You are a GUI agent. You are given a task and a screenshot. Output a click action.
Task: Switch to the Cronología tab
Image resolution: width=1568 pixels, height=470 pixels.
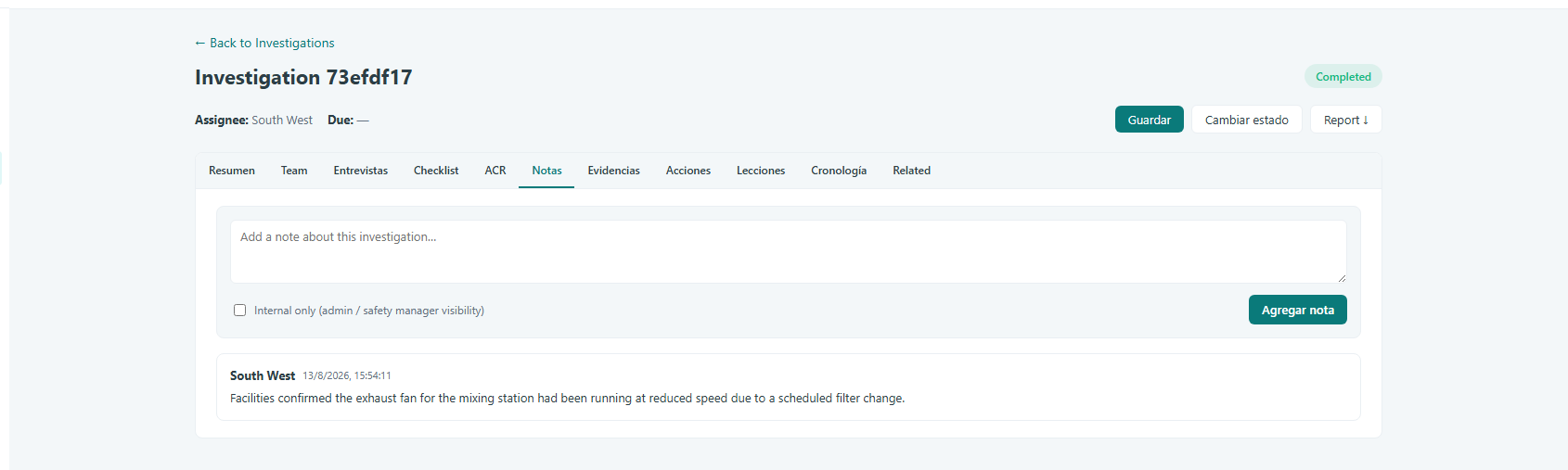[x=839, y=171]
